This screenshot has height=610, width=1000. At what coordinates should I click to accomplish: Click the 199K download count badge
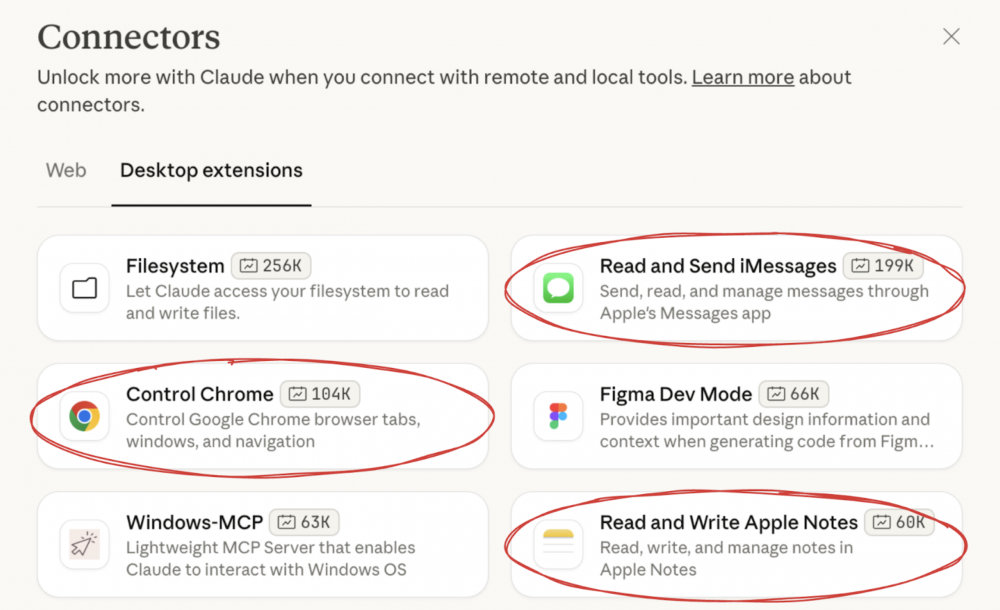click(x=884, y=266)
